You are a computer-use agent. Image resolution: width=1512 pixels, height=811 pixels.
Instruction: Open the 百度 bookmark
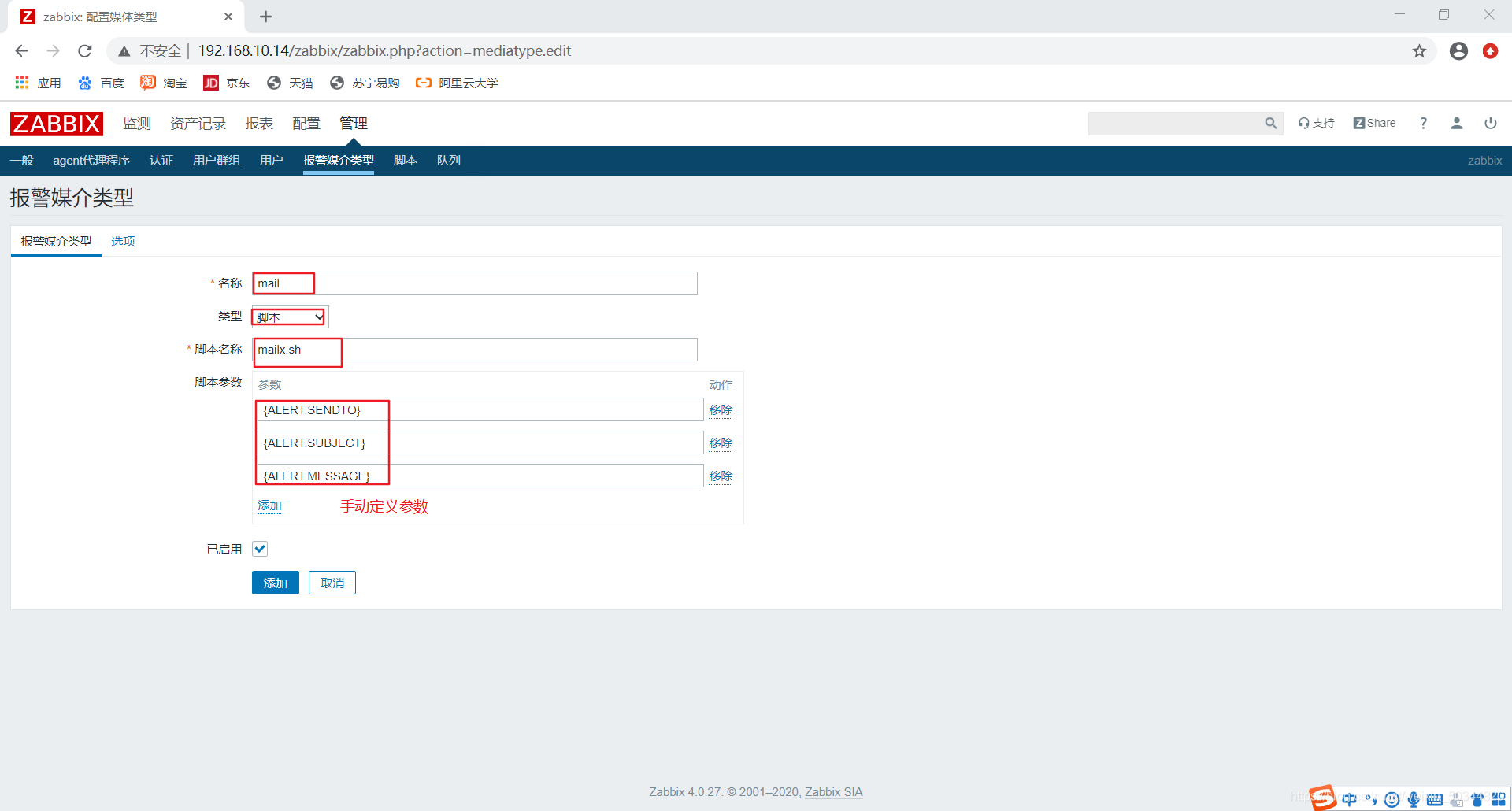101,83
